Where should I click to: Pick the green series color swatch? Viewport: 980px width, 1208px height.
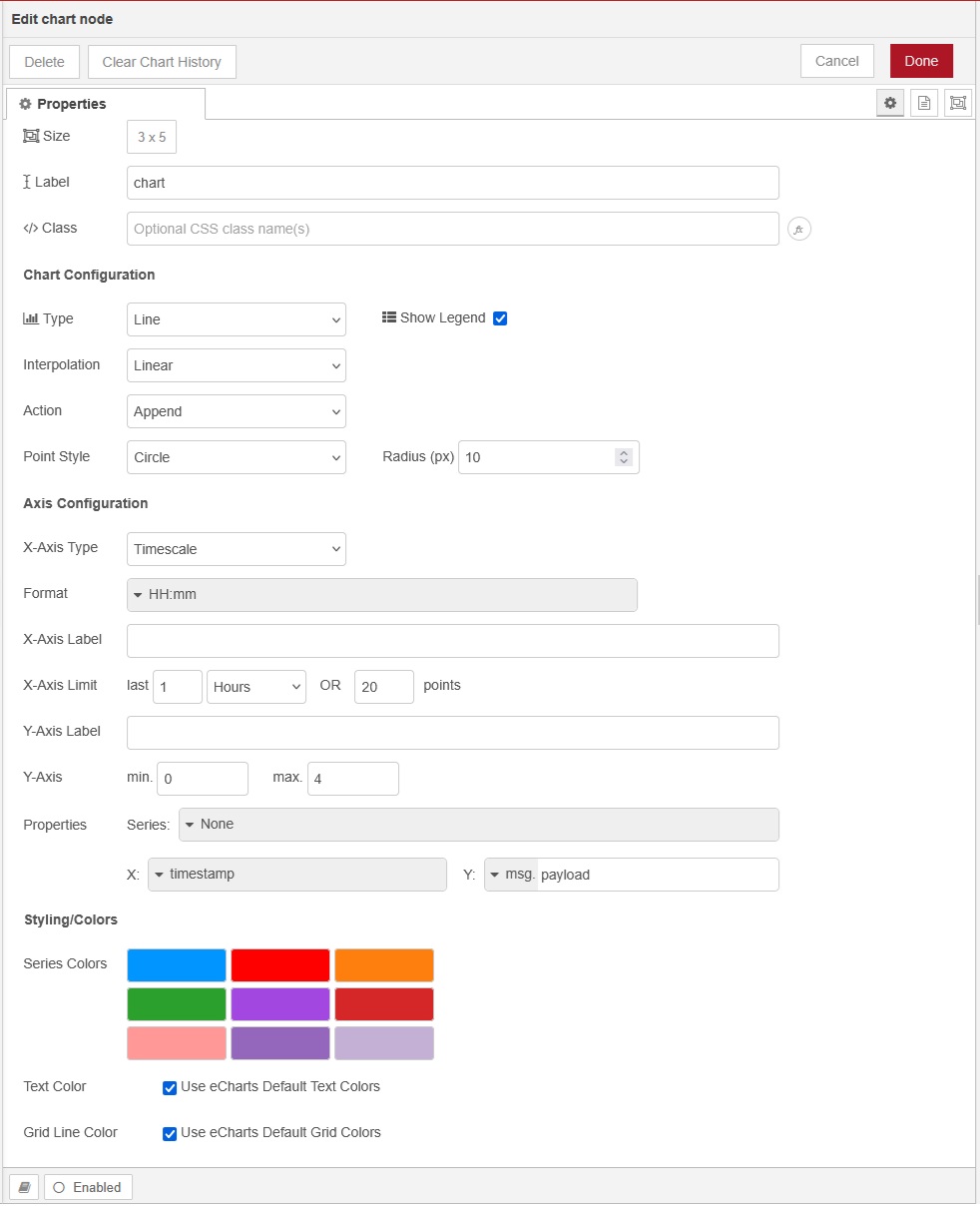click(x=177, y=1004)
